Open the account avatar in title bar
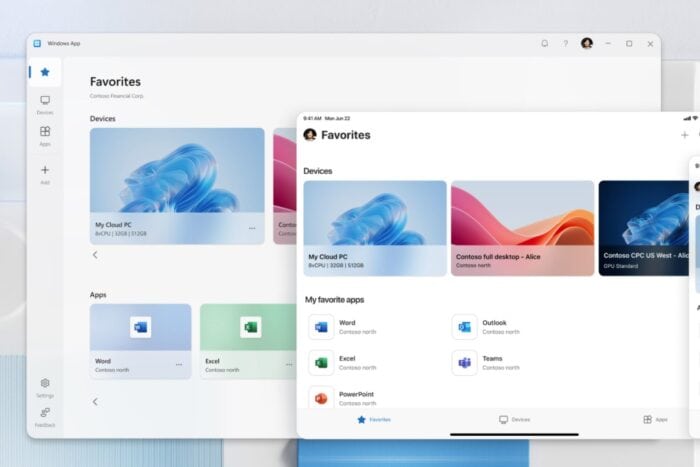 (587, 43)
